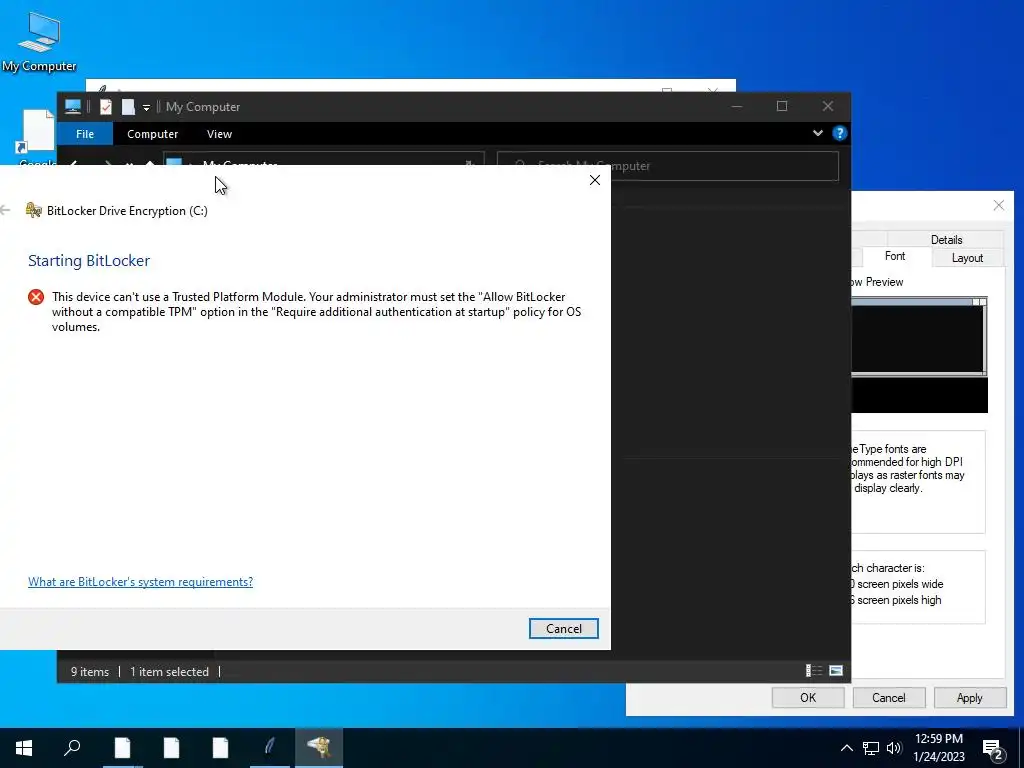
Task: Select the Details tab in properties dialog
Action: point(946,240)
